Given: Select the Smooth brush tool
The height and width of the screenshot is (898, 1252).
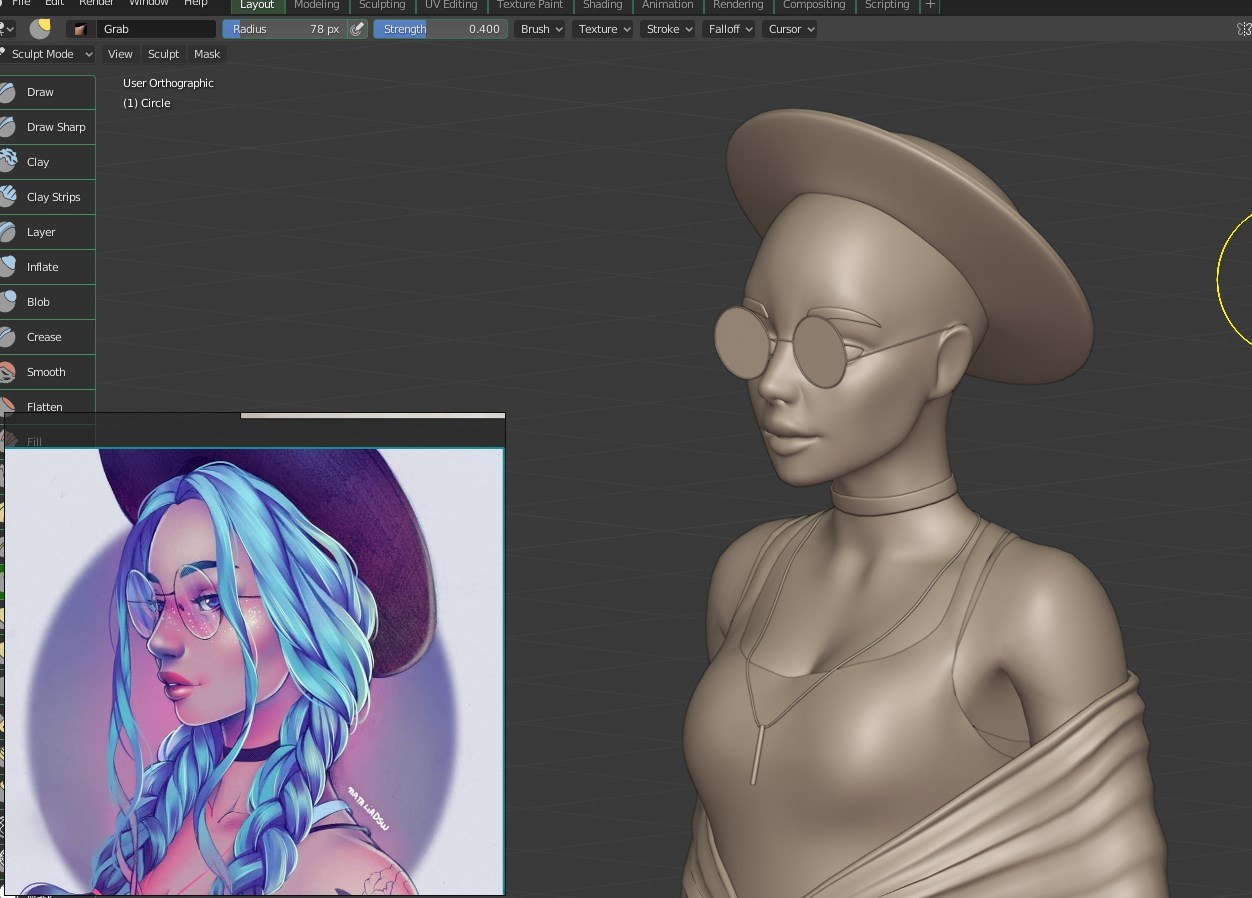Looking at the screenshot, I should (47, 372).
